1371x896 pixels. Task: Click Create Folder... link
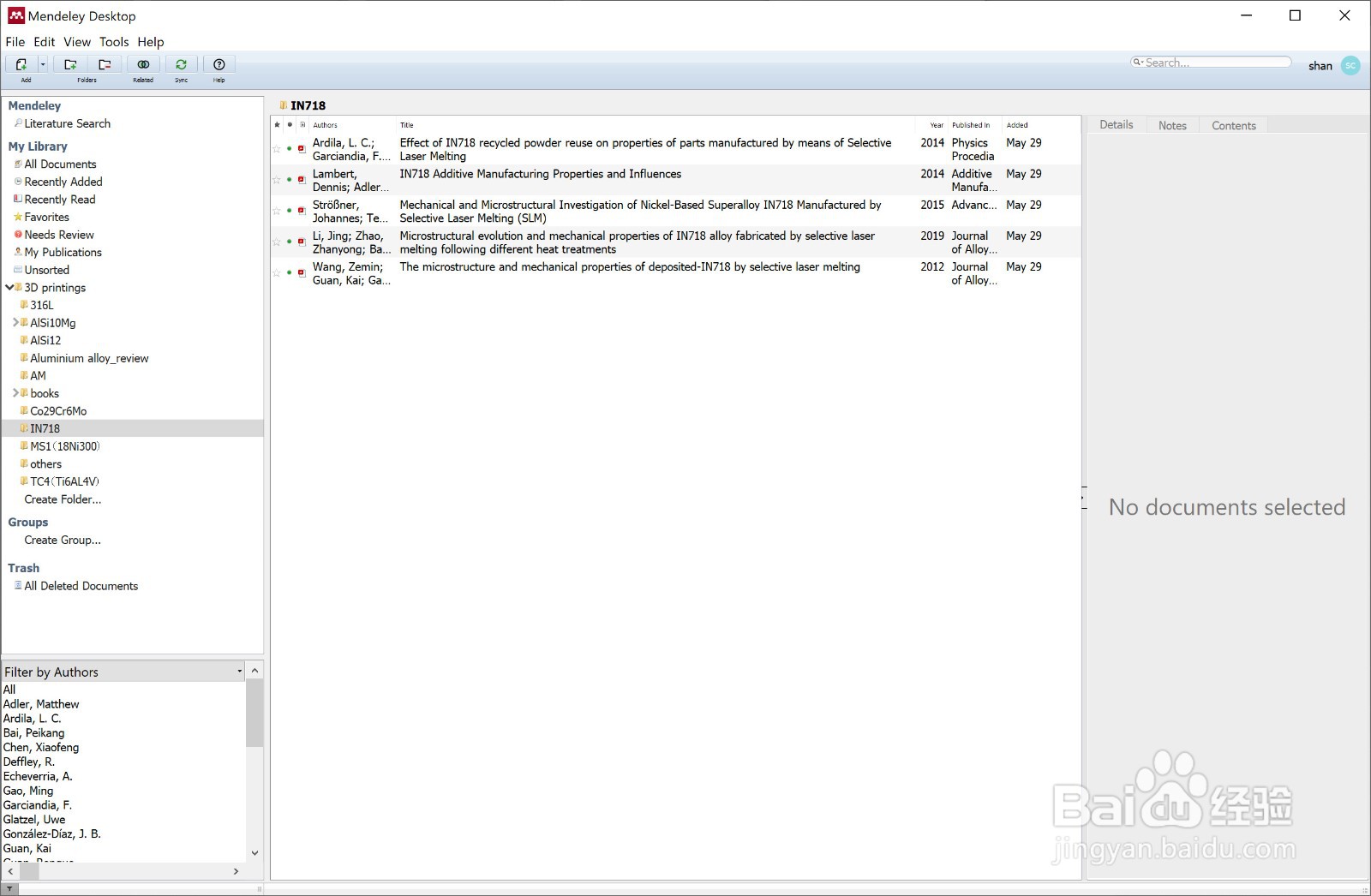63,499
